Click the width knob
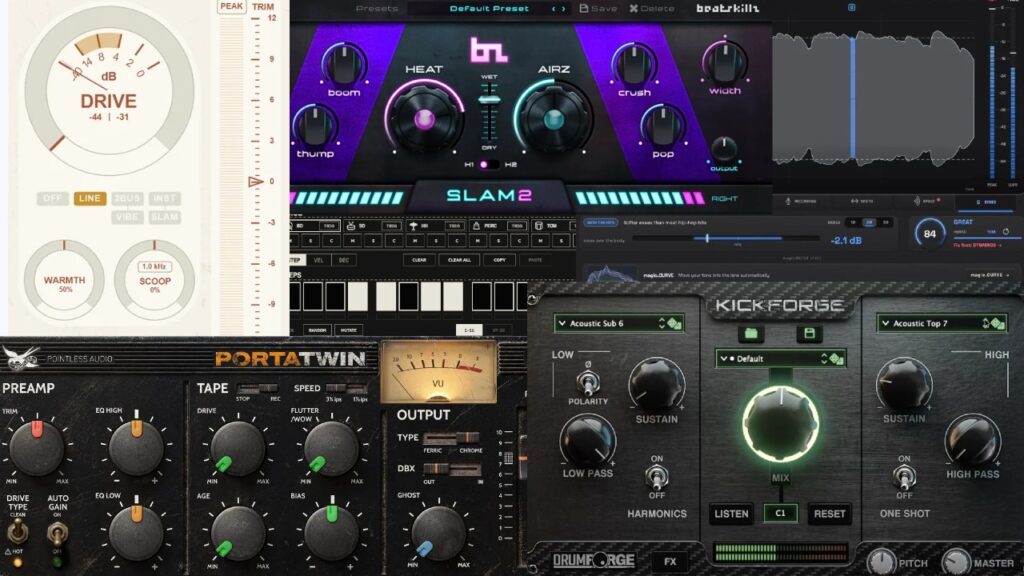 [724, 62]
